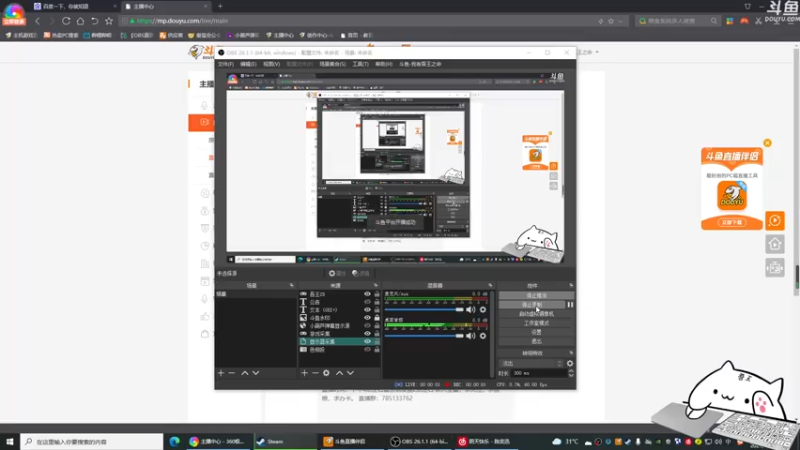Image resolution: width=800 pixels, height=450 pixels.
Task: Click 启动虚拟摄像机 button
Action: (x=536, y=314)
